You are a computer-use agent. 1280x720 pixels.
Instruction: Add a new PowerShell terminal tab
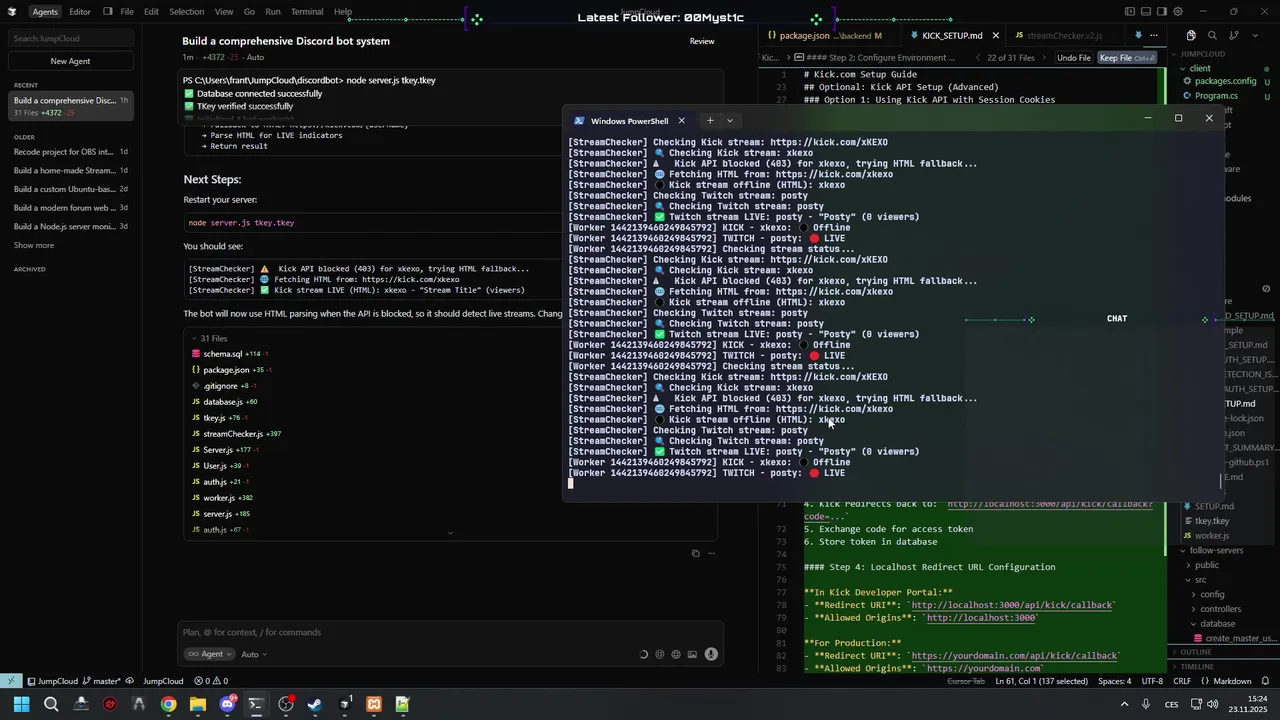710,121
